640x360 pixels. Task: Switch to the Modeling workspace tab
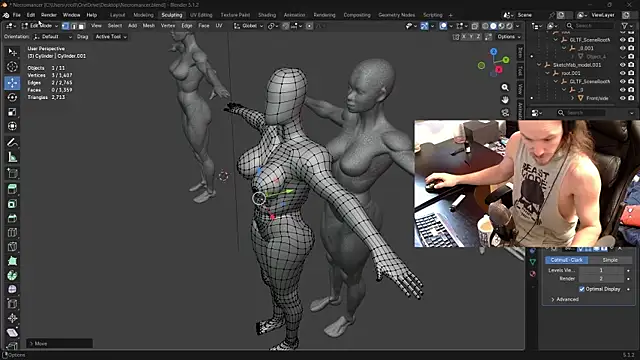click(143, 15)
